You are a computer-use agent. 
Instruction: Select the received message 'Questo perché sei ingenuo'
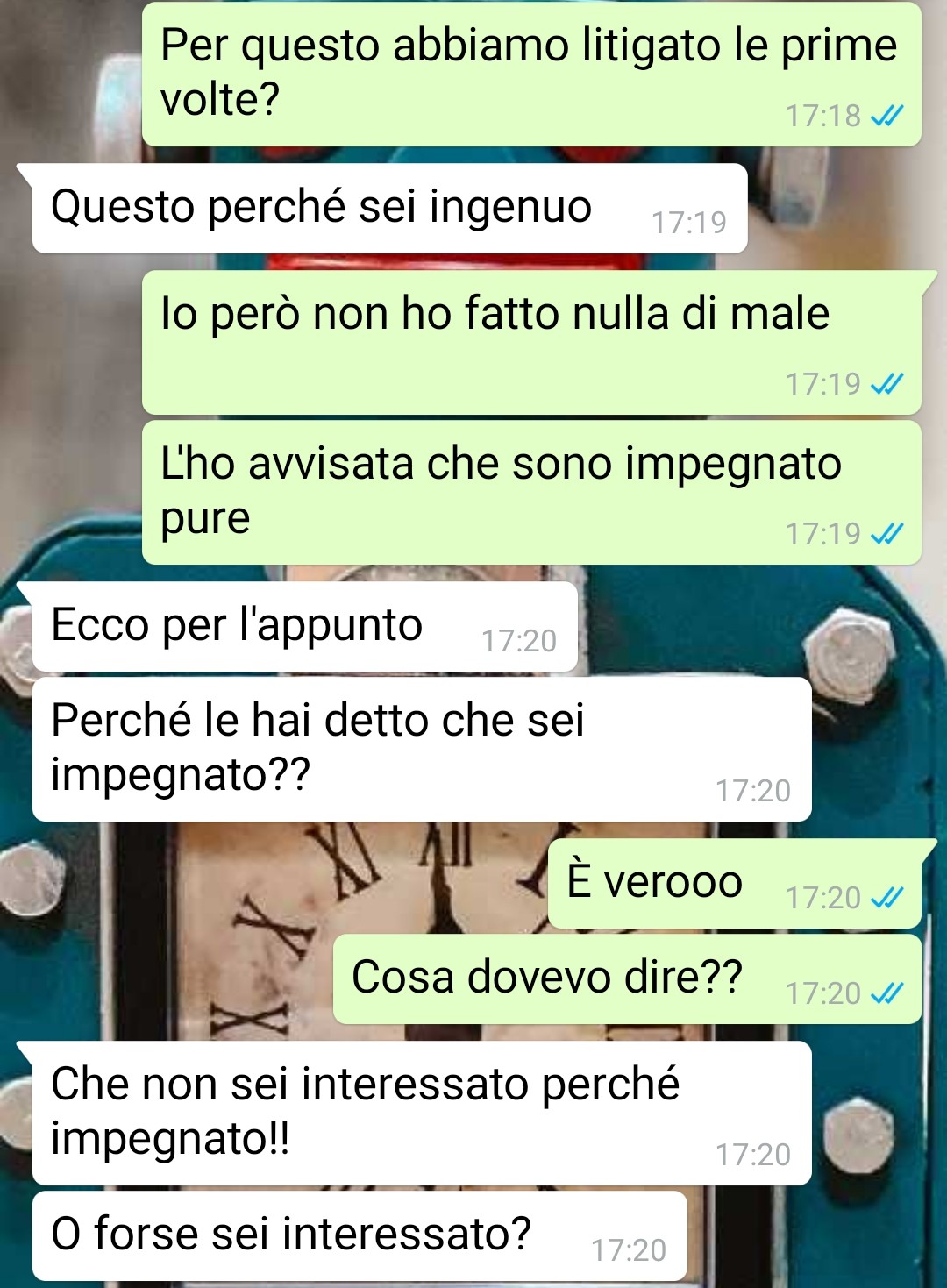tap(389, 209)
